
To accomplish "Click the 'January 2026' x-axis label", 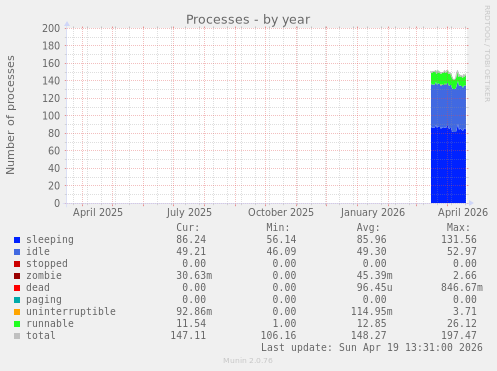I will tap(373, 212).
